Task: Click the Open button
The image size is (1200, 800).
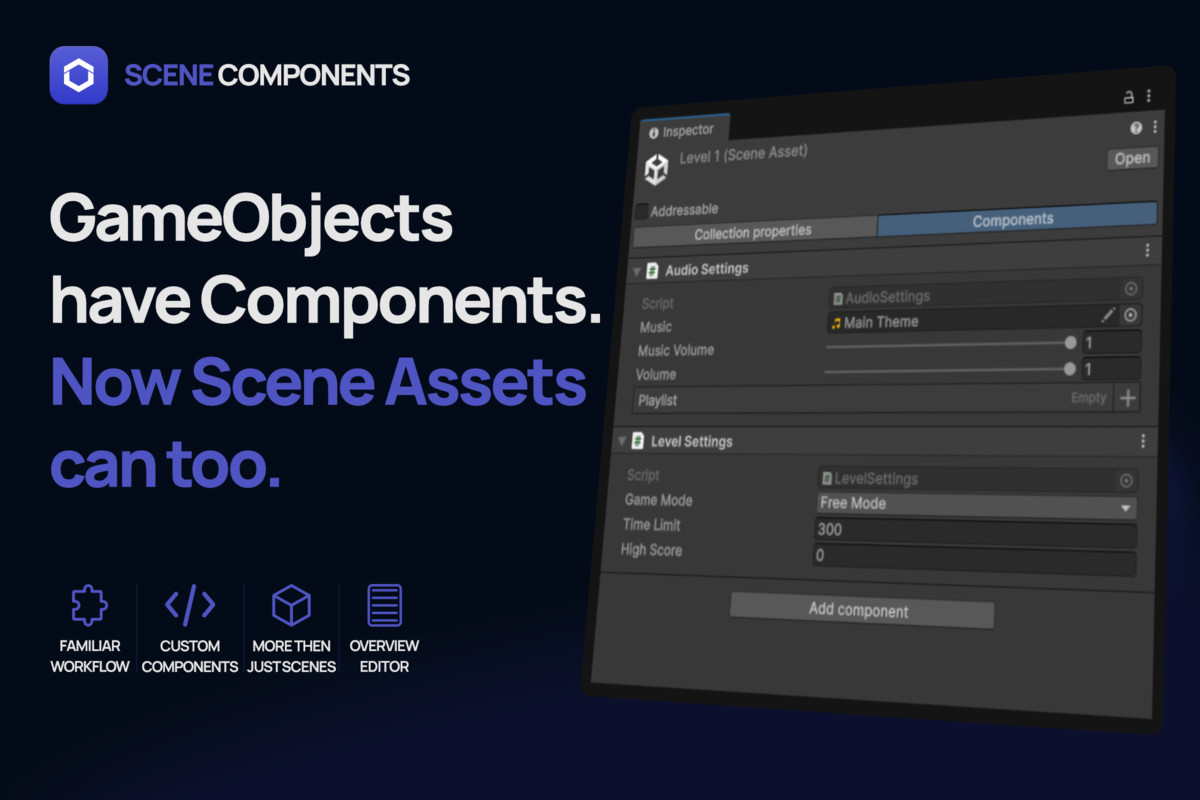Action: pos(1132,158)
